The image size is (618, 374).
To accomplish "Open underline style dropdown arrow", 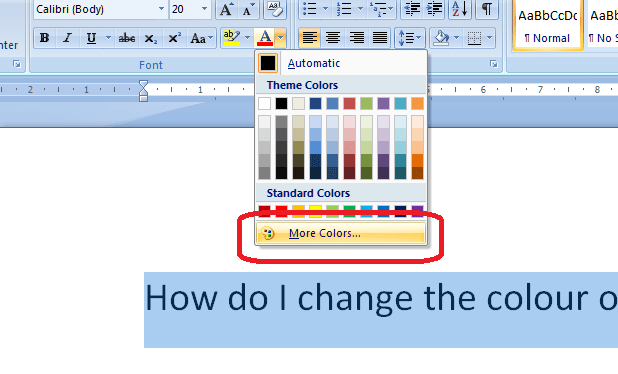I will (x=108, y=38).
